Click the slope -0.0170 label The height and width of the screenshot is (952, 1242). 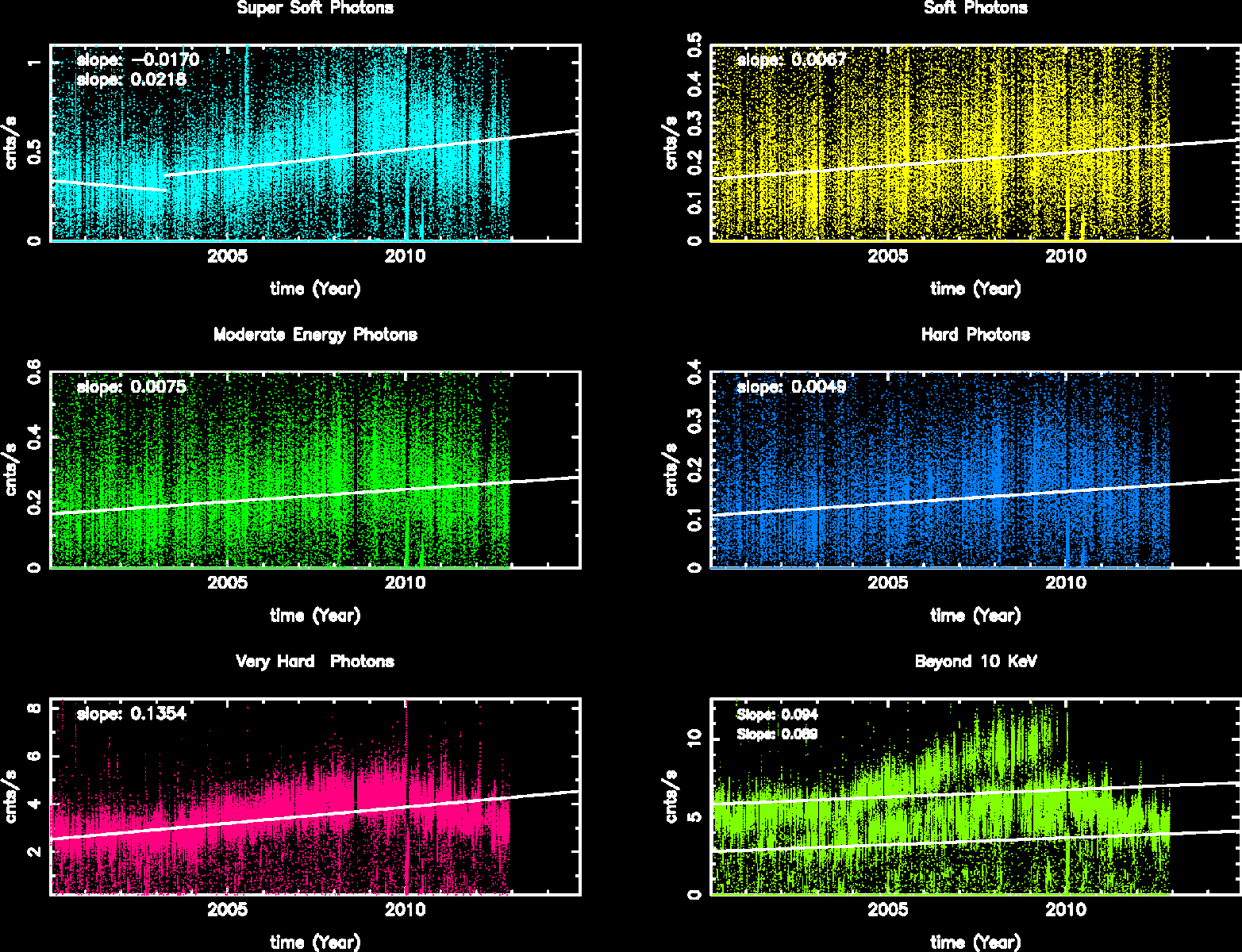pos(137,60)
